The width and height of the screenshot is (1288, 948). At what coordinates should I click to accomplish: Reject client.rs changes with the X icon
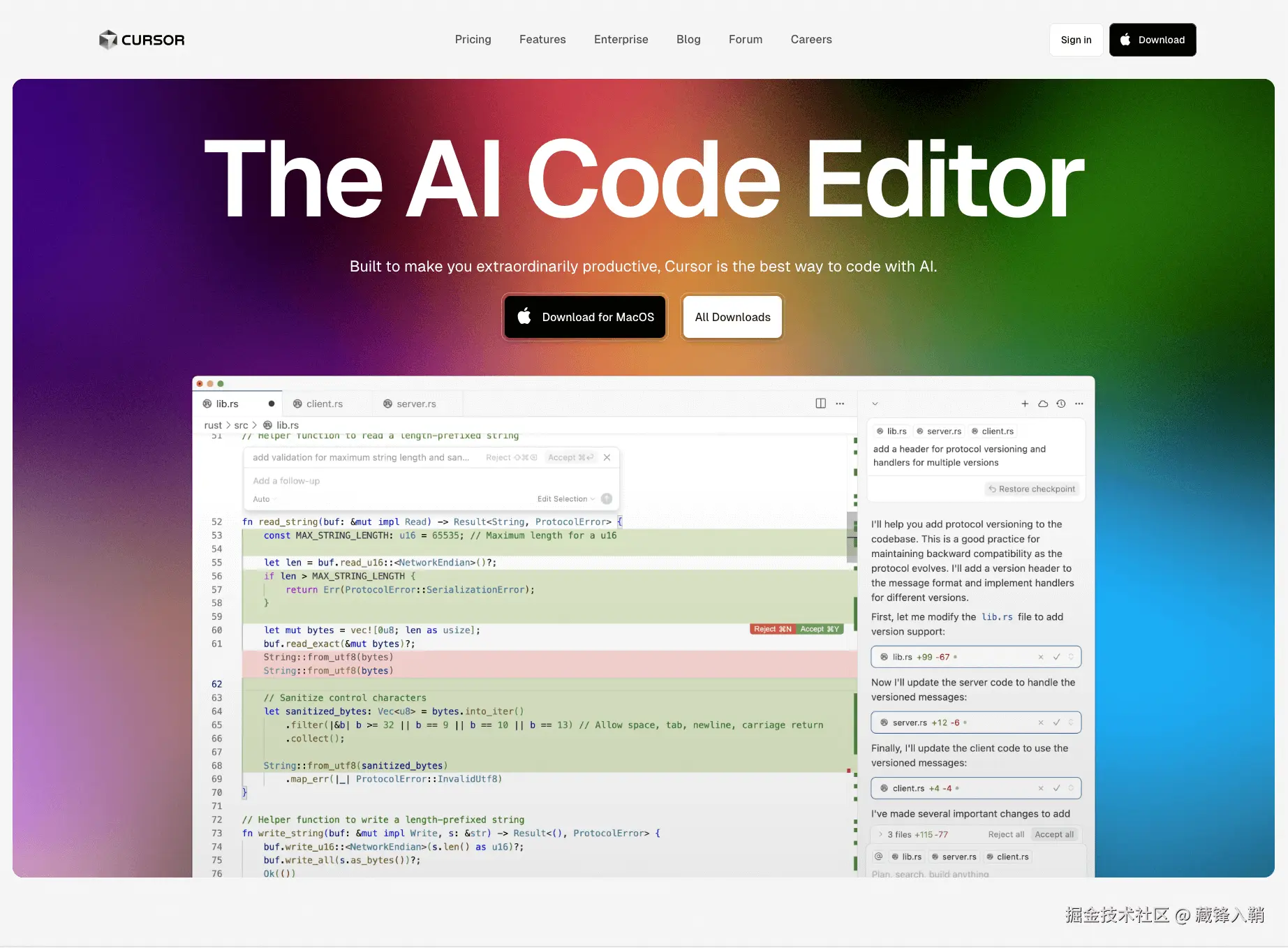coord(1041,788)
